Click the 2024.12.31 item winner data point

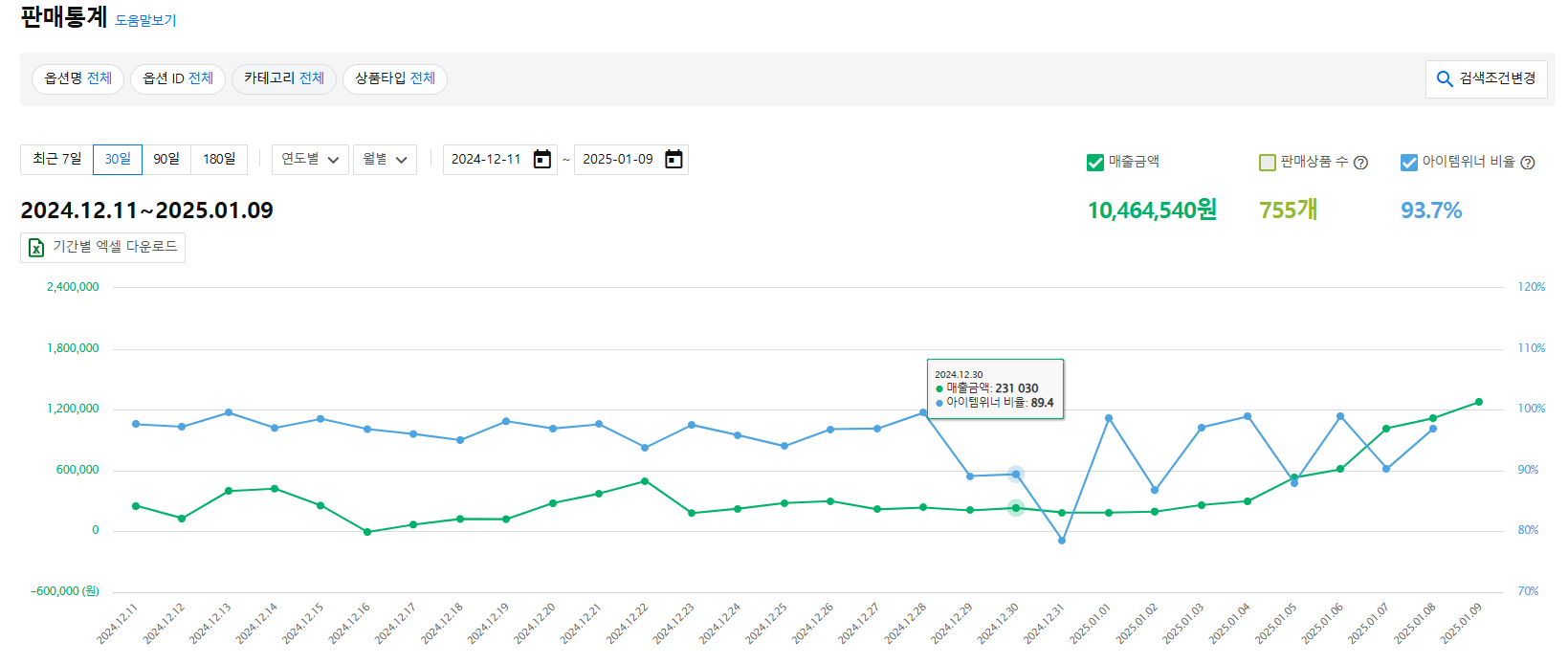click(x=1062, y=541)
